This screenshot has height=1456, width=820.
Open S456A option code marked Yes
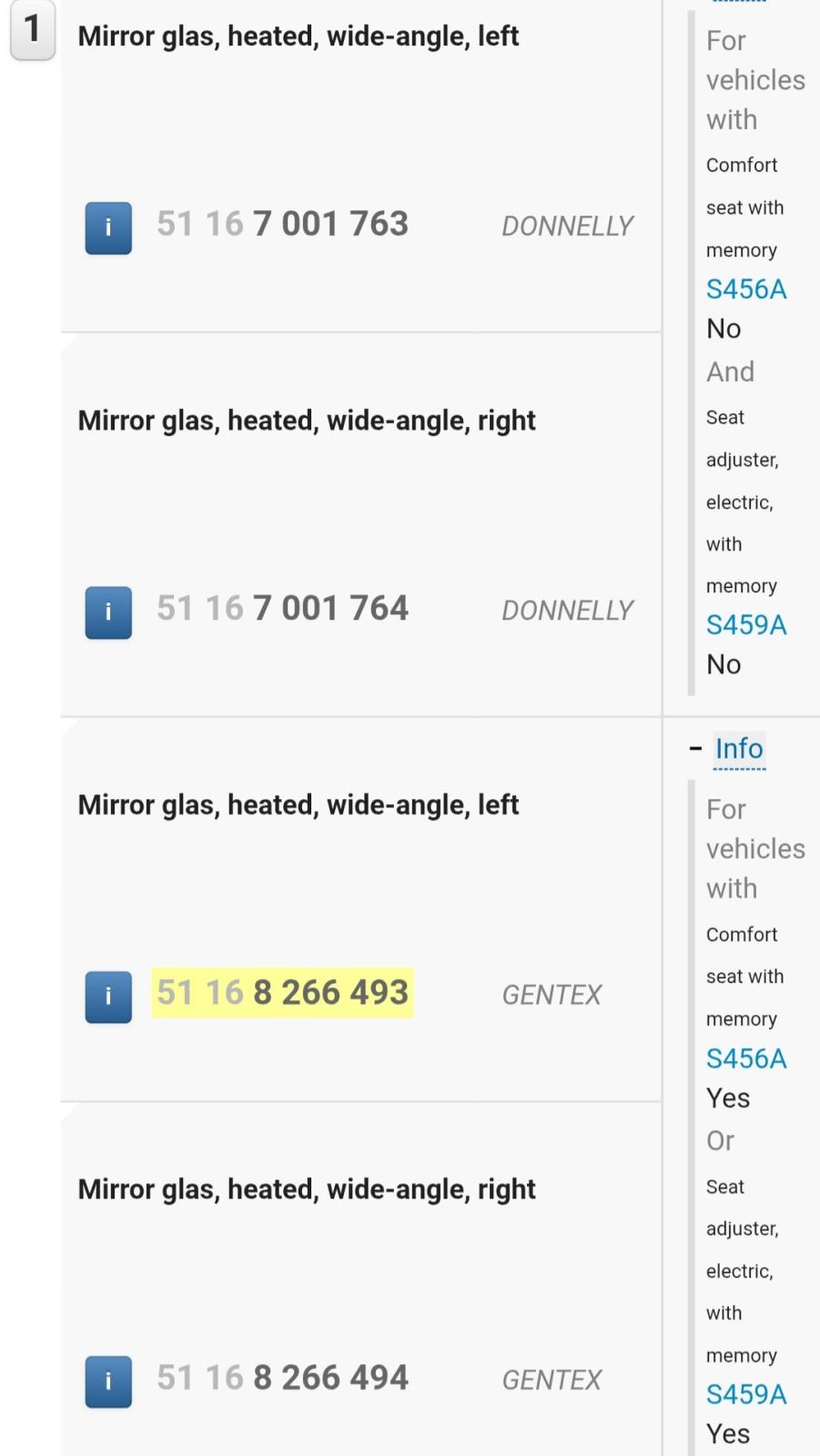746,1058
